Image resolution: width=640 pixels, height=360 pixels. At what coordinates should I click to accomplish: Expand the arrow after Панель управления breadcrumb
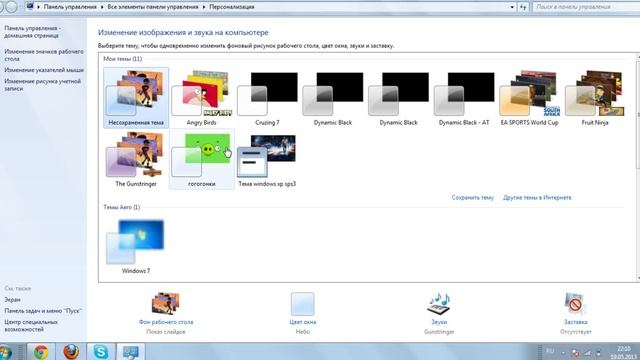point(102,7)
